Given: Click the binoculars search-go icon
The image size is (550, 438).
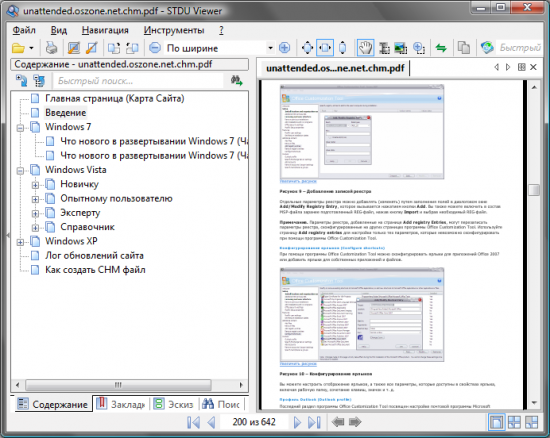Looking at the screenshot, I should (x=236, y=81).
